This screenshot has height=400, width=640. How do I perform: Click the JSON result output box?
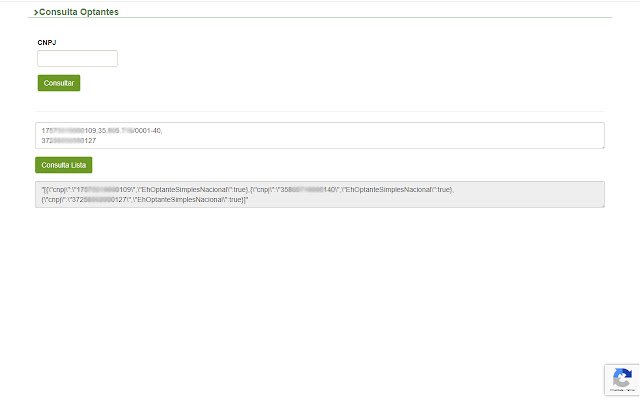pos(320,194)
